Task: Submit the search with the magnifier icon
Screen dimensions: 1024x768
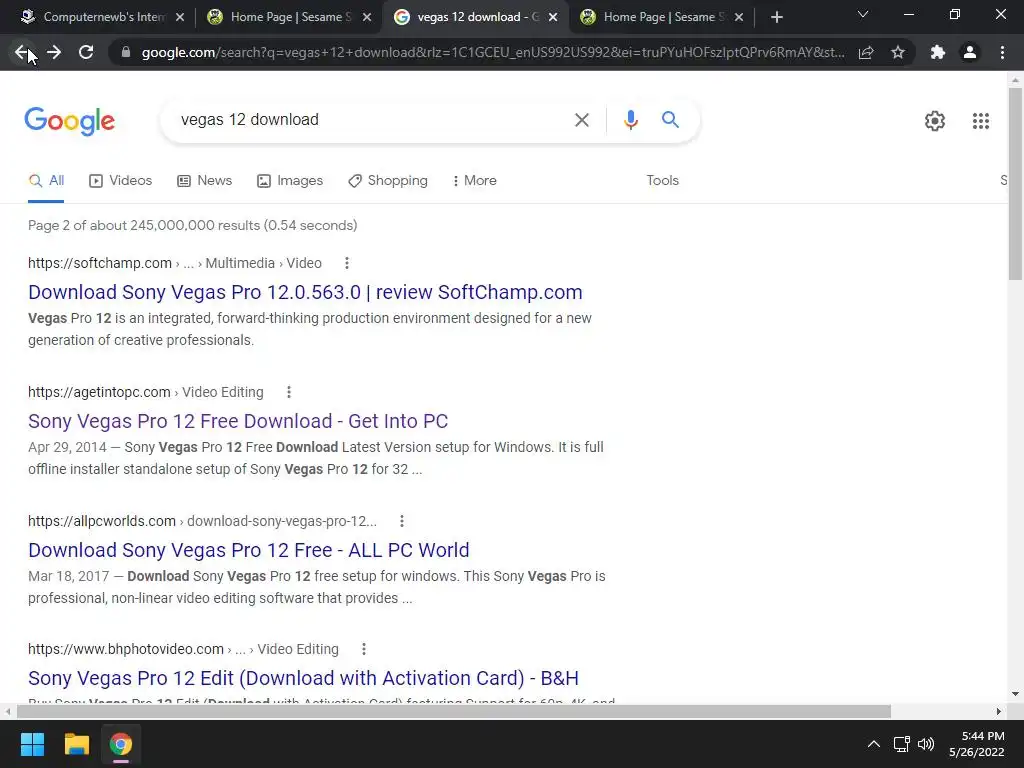Action: 670,120
